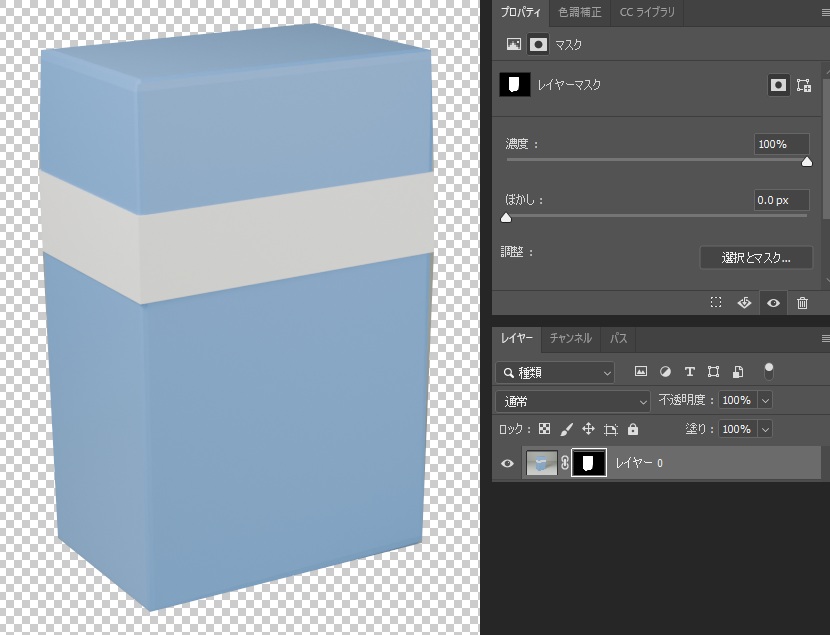This screenshot has width=830, height=635.
Task: Switch to the 色調補正 tab
Action: pyautogui.click(x=580, y=12)
